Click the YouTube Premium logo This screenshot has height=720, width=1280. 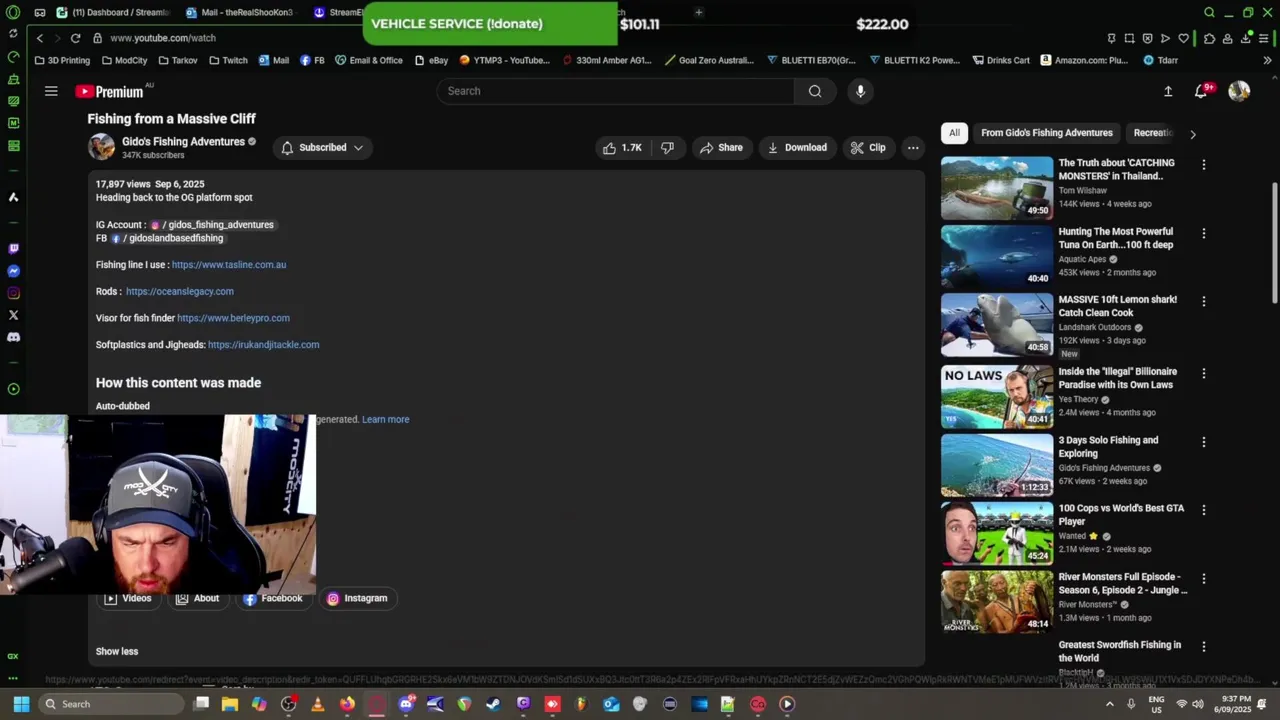tap(110, 91)
